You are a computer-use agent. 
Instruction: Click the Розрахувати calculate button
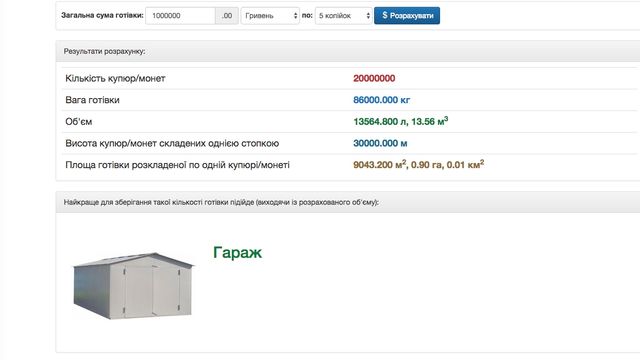407,16
